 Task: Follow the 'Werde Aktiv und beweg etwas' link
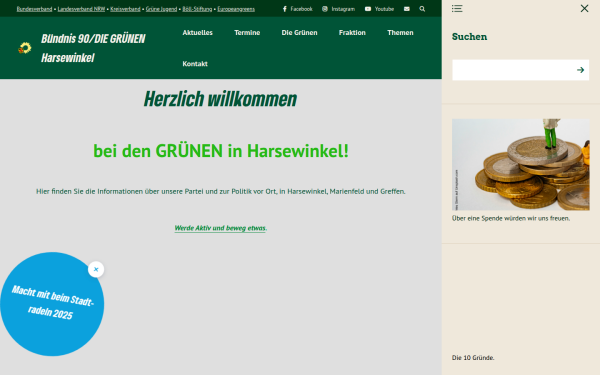click(220, 228)
